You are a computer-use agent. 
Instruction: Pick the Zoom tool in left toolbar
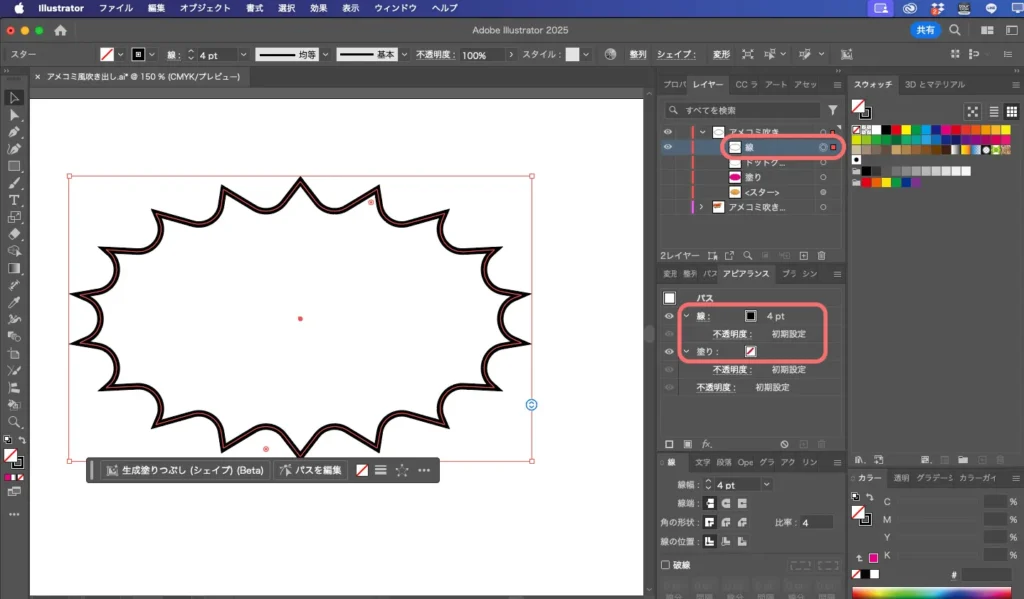pos(14,422)
